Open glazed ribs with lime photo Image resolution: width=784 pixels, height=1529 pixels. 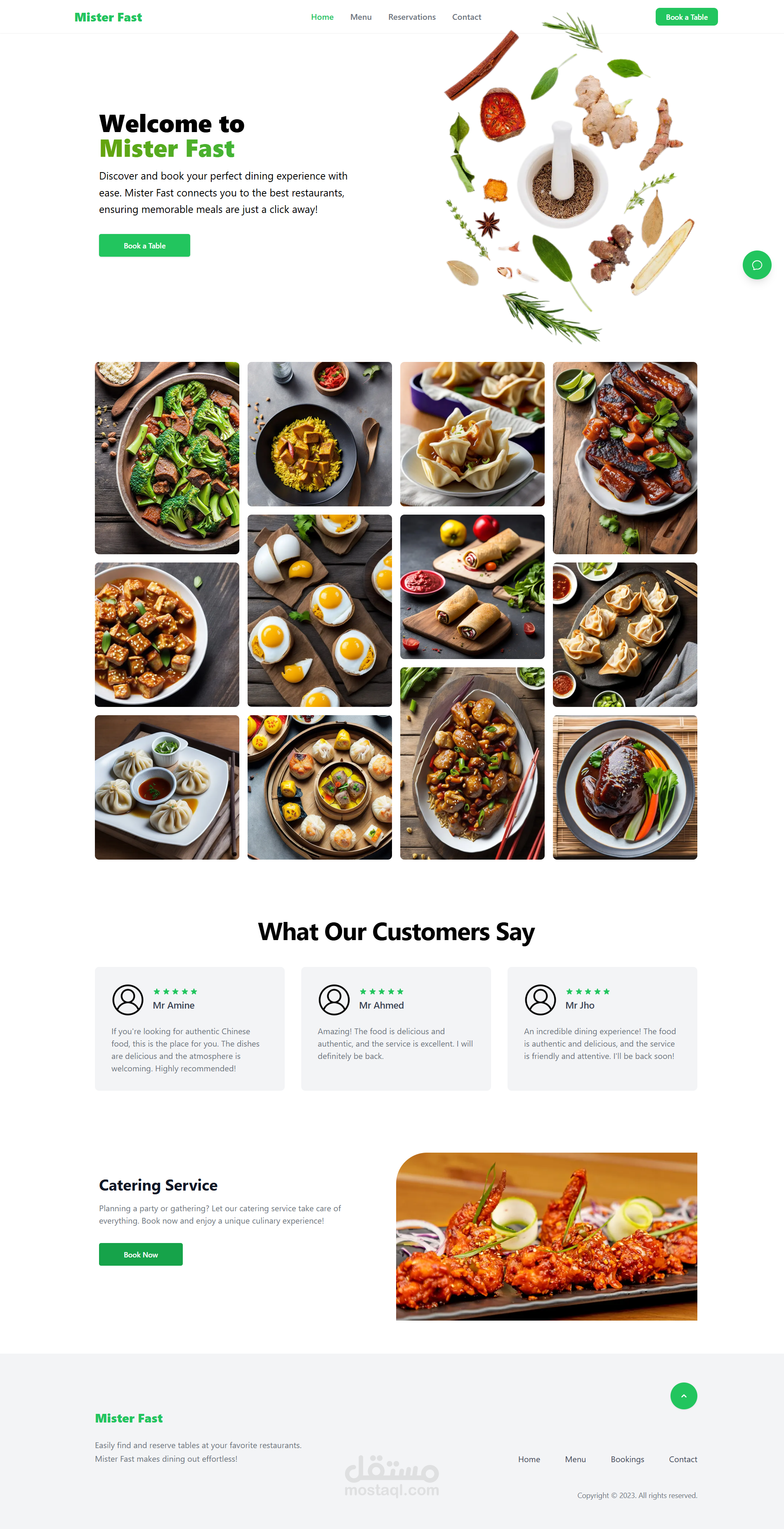[x=625, y=458]
